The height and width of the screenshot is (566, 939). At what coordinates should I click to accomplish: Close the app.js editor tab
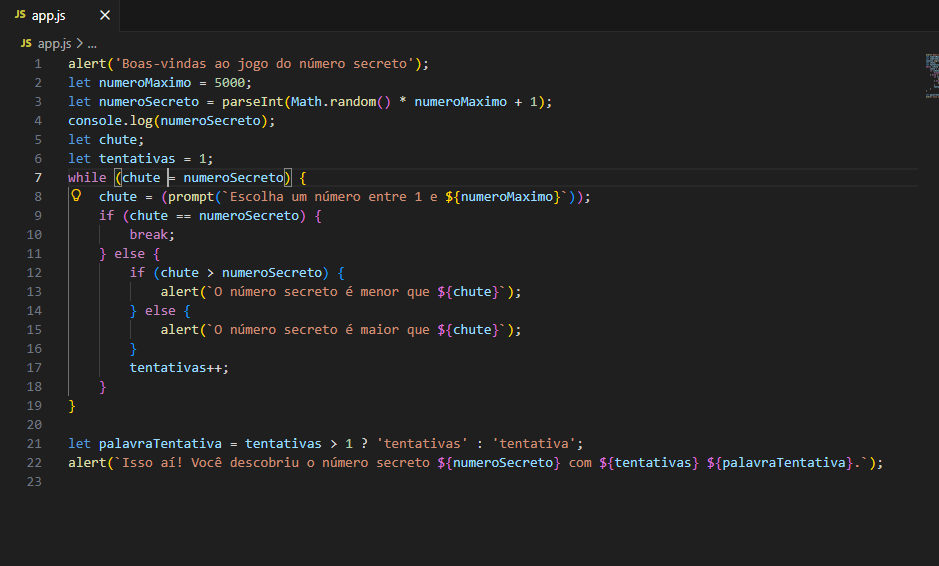[105, 15]
